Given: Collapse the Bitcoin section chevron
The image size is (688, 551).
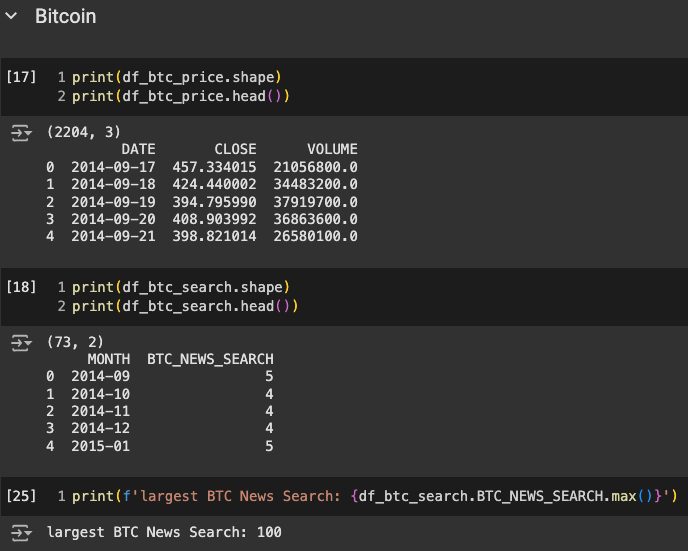Looking at the screenshot, I should (11, 16).
